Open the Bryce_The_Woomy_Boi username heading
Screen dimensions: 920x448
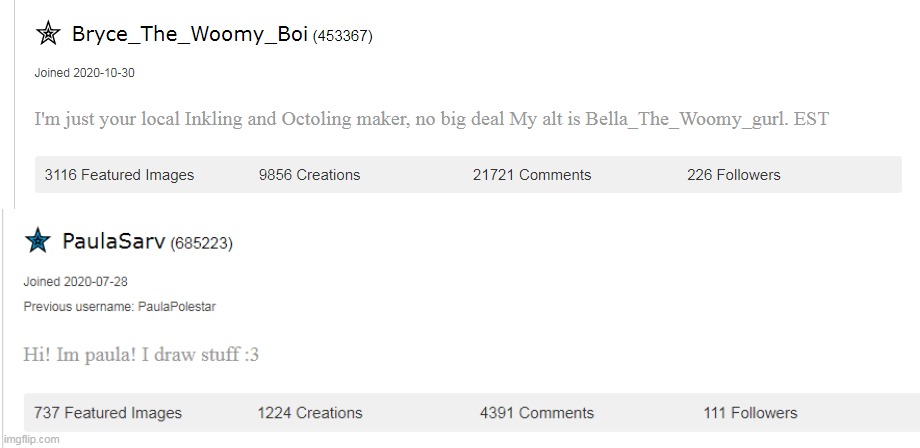click(190, 35)
